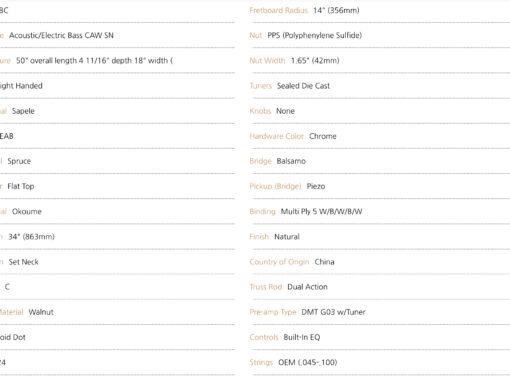This screenshot has width=510, height=382.
Task: Click the Sapele material value
Action: [x=23, y=111]
